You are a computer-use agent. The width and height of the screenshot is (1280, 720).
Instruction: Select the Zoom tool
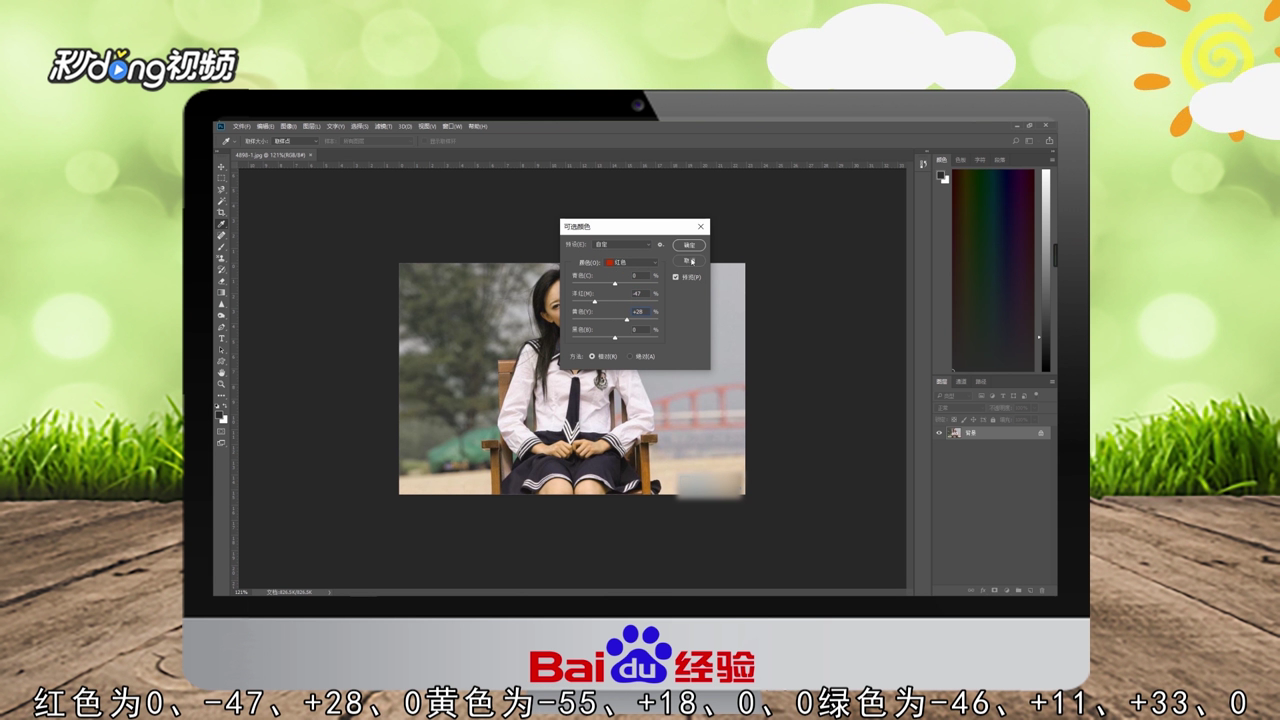tap(223, 383)
